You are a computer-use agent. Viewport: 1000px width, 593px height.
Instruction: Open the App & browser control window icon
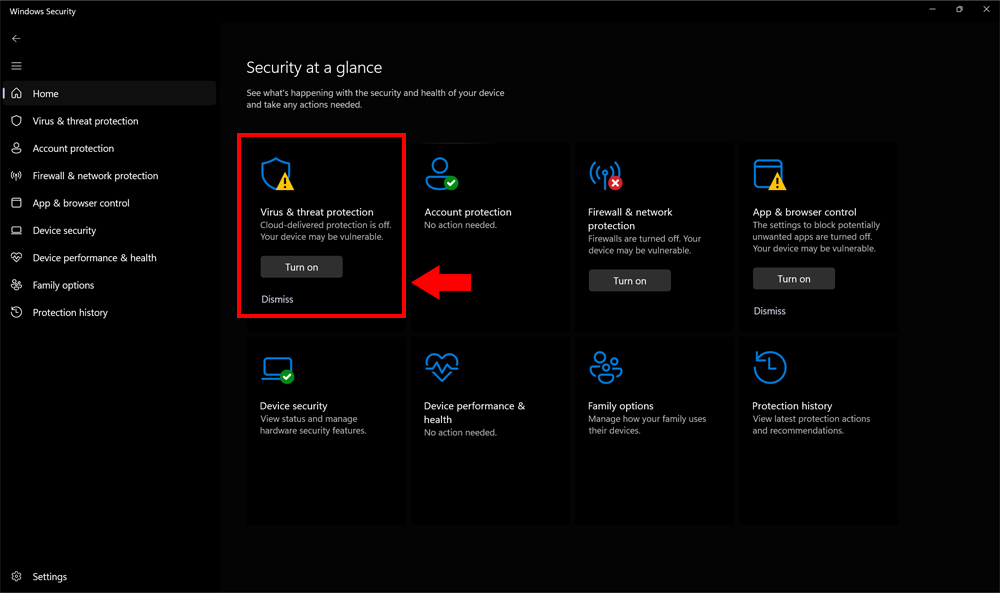(x=769, y=174)
